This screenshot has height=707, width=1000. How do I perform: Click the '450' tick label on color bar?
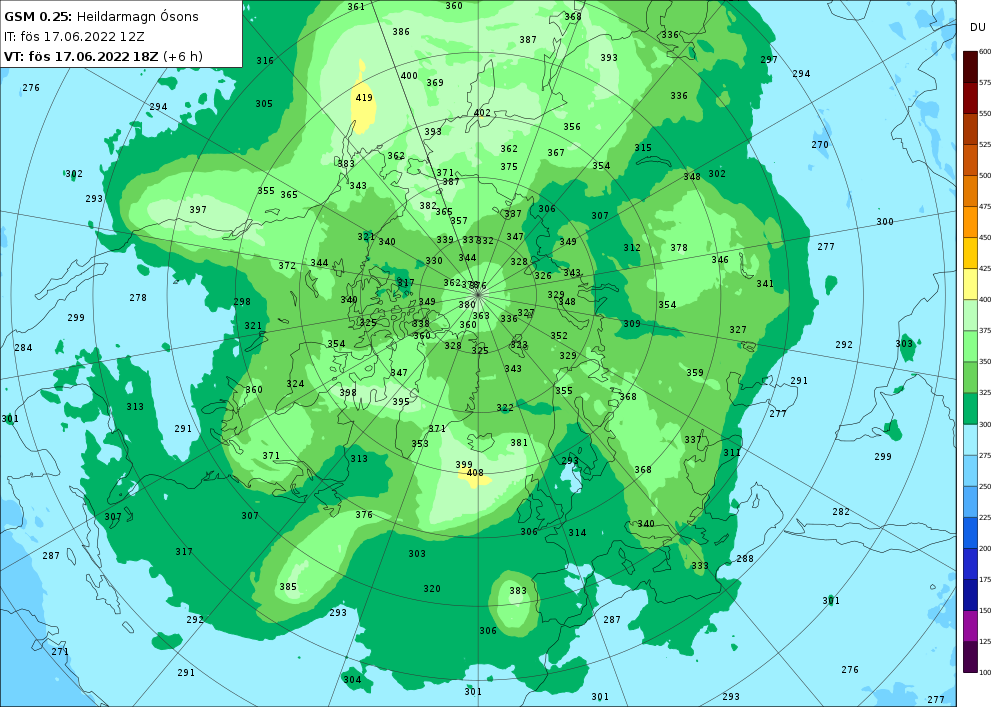(x=985, y=238)
